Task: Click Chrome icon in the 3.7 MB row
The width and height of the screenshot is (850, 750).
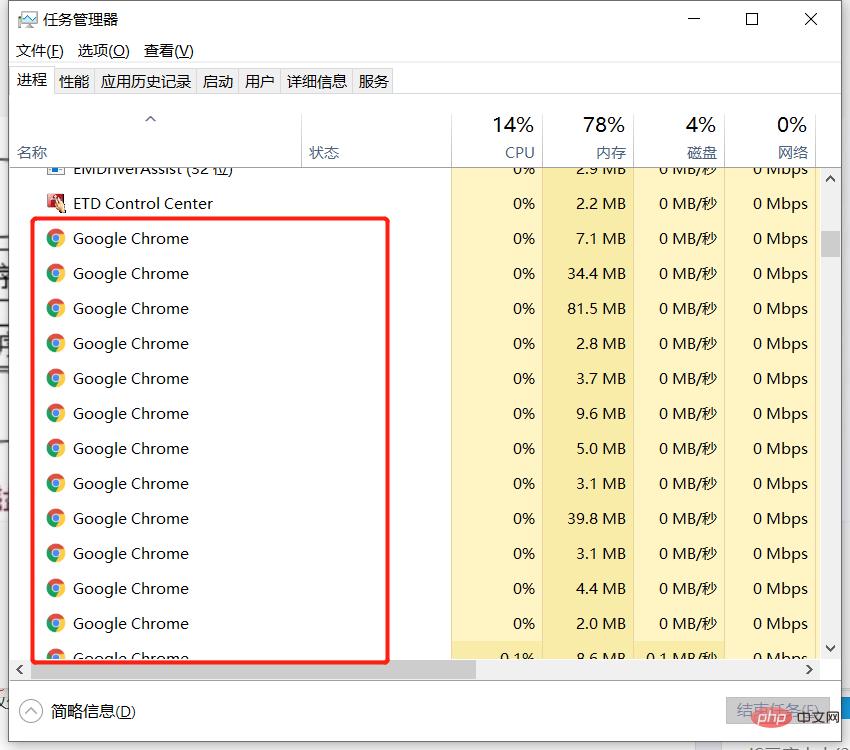Action: click(56, 378)
